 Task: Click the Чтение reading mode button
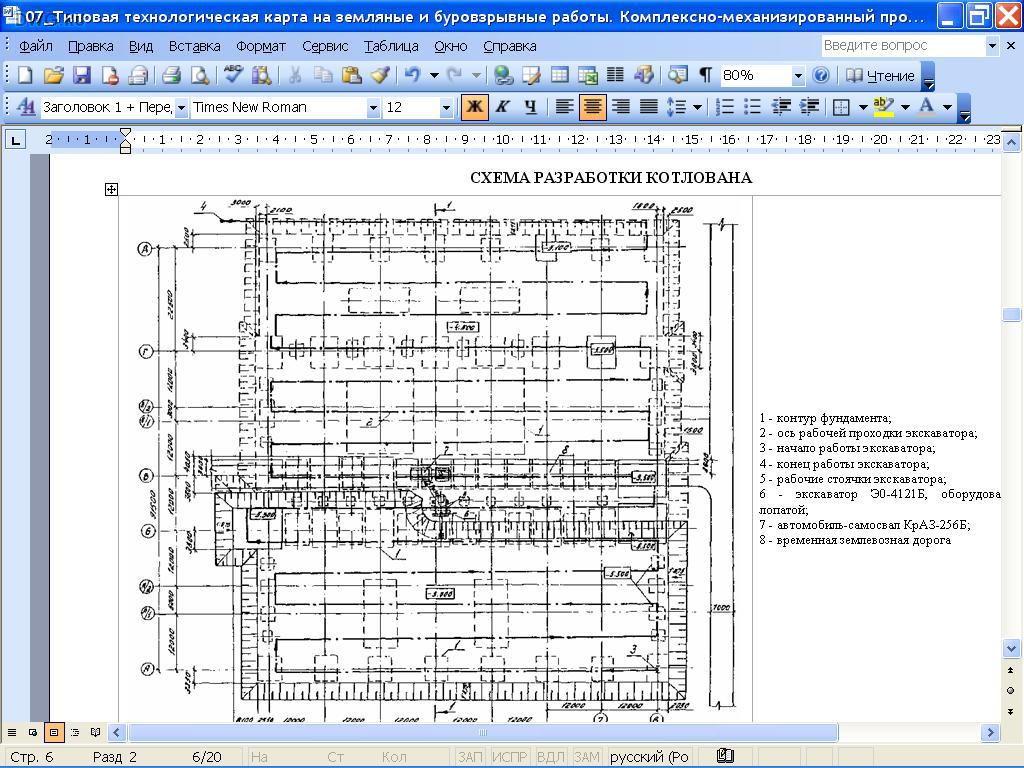(880, 75)
